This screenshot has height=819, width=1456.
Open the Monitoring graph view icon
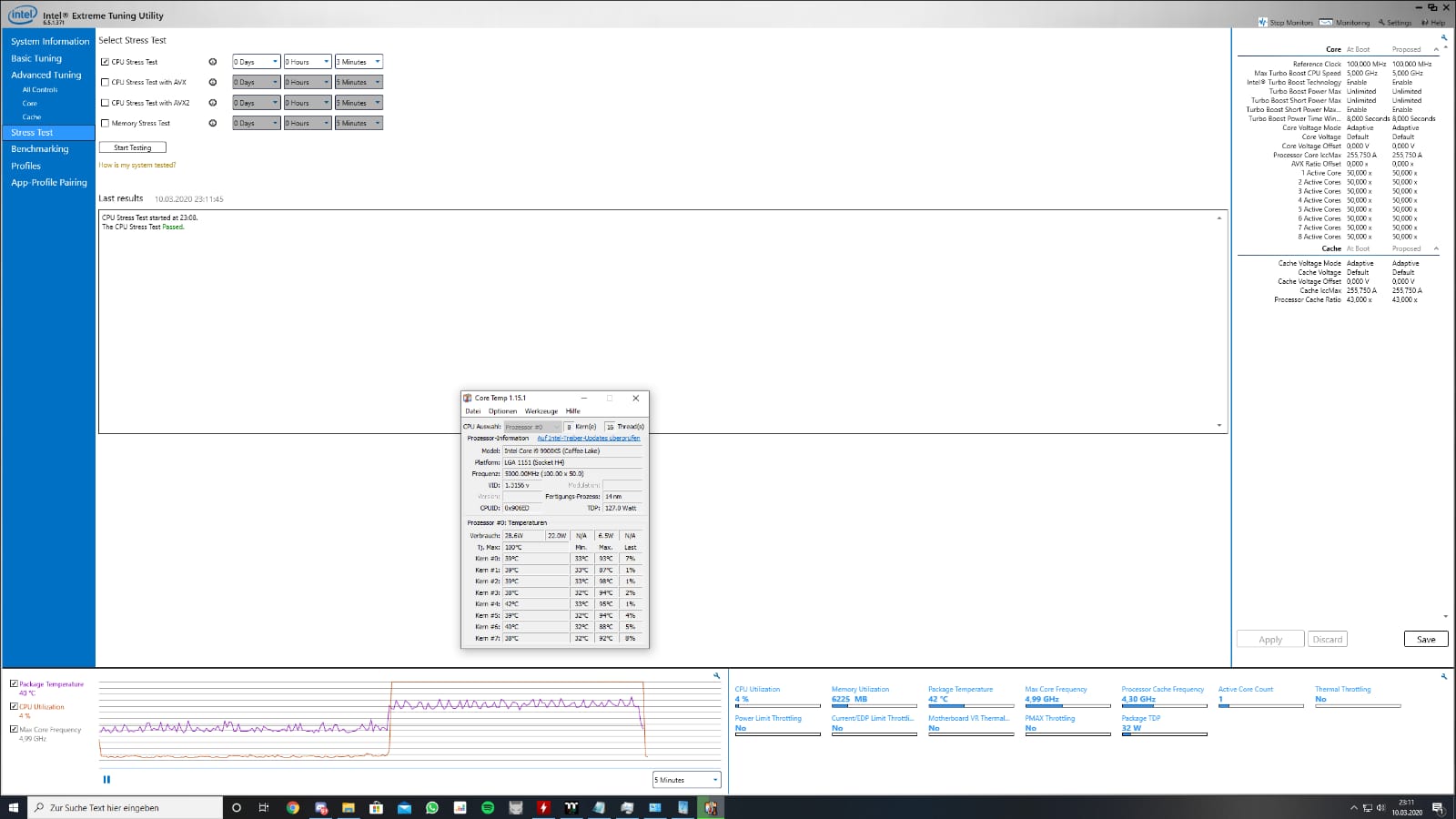(x=1326, y=23)
